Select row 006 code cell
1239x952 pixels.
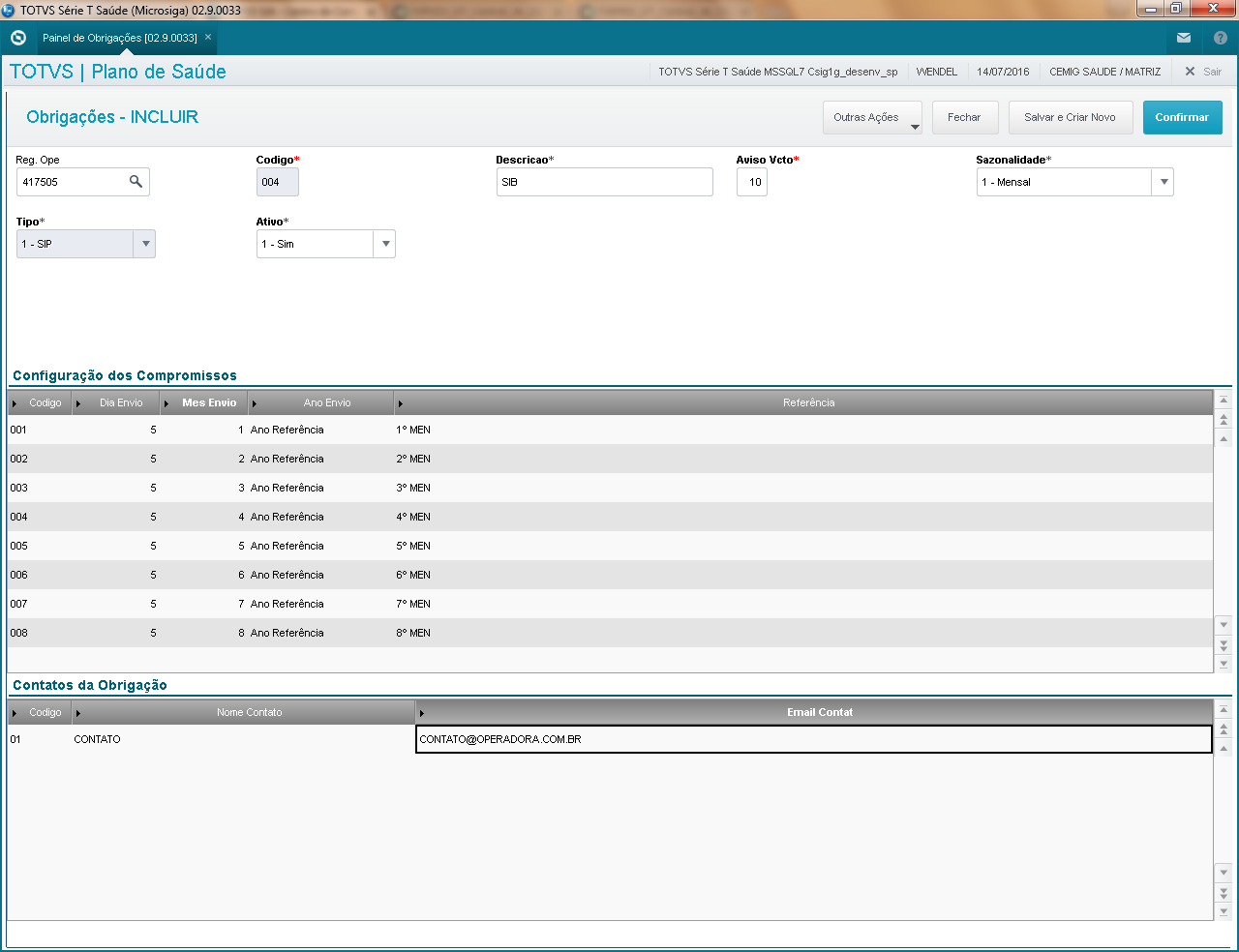click(40, 575)
